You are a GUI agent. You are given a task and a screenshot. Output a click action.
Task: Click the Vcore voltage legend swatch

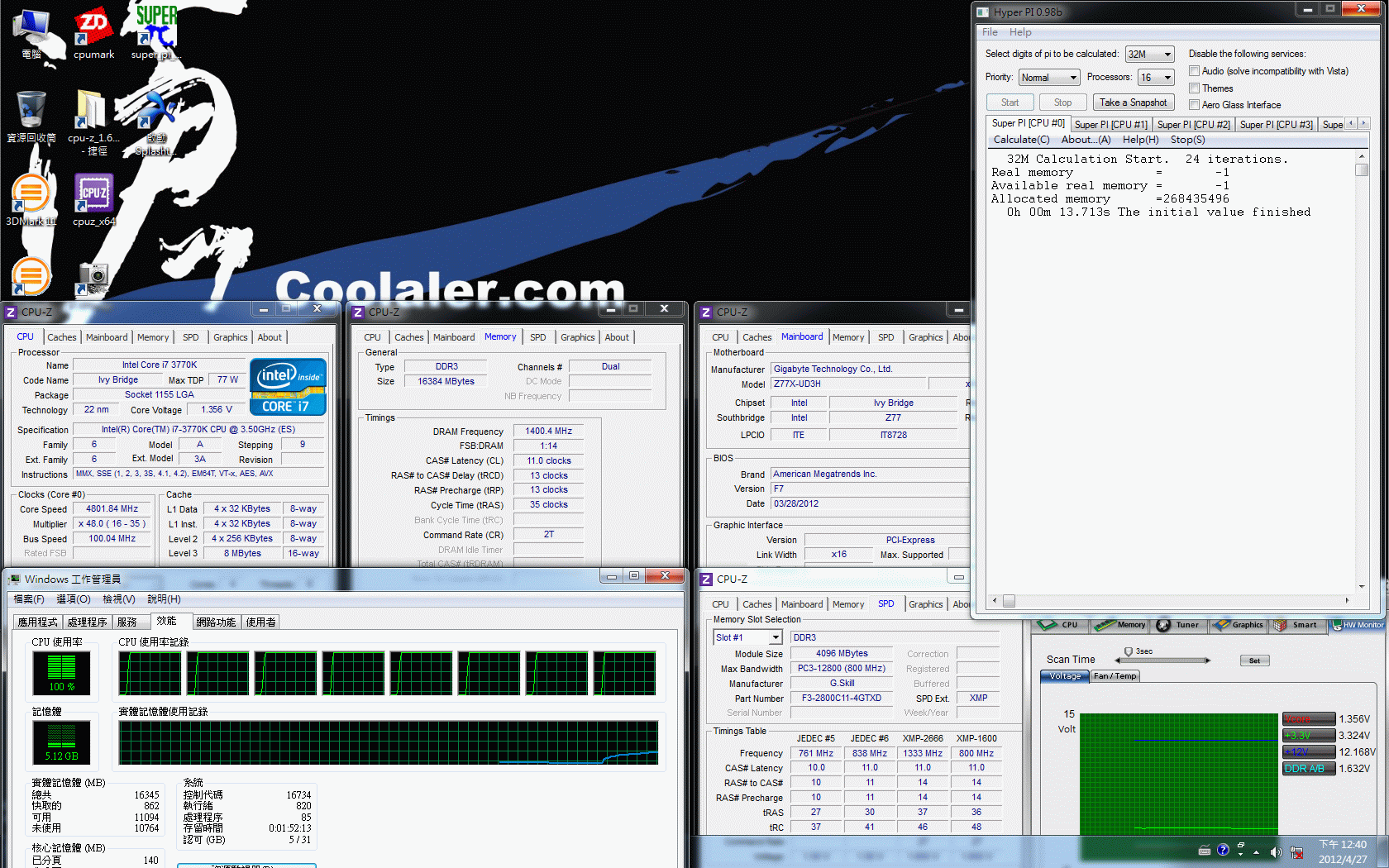click(x=1309, y=719)
